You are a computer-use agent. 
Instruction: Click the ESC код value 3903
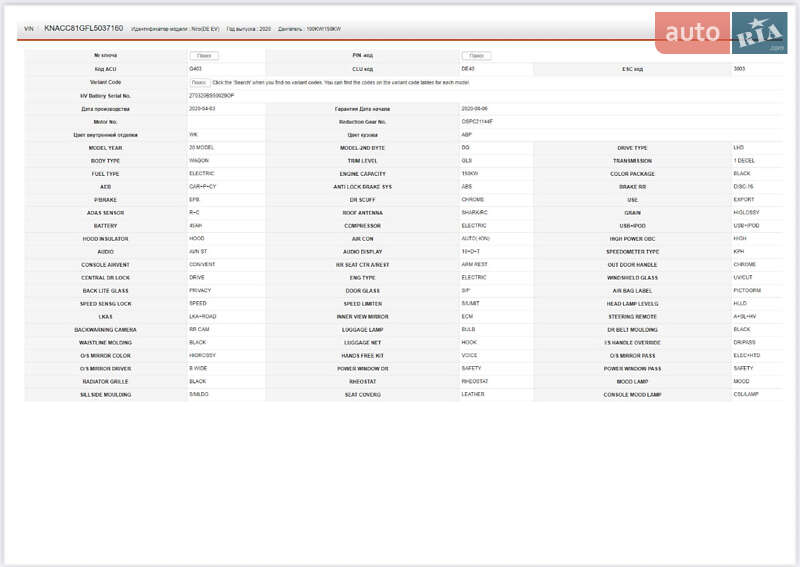[x=739, y=69]
